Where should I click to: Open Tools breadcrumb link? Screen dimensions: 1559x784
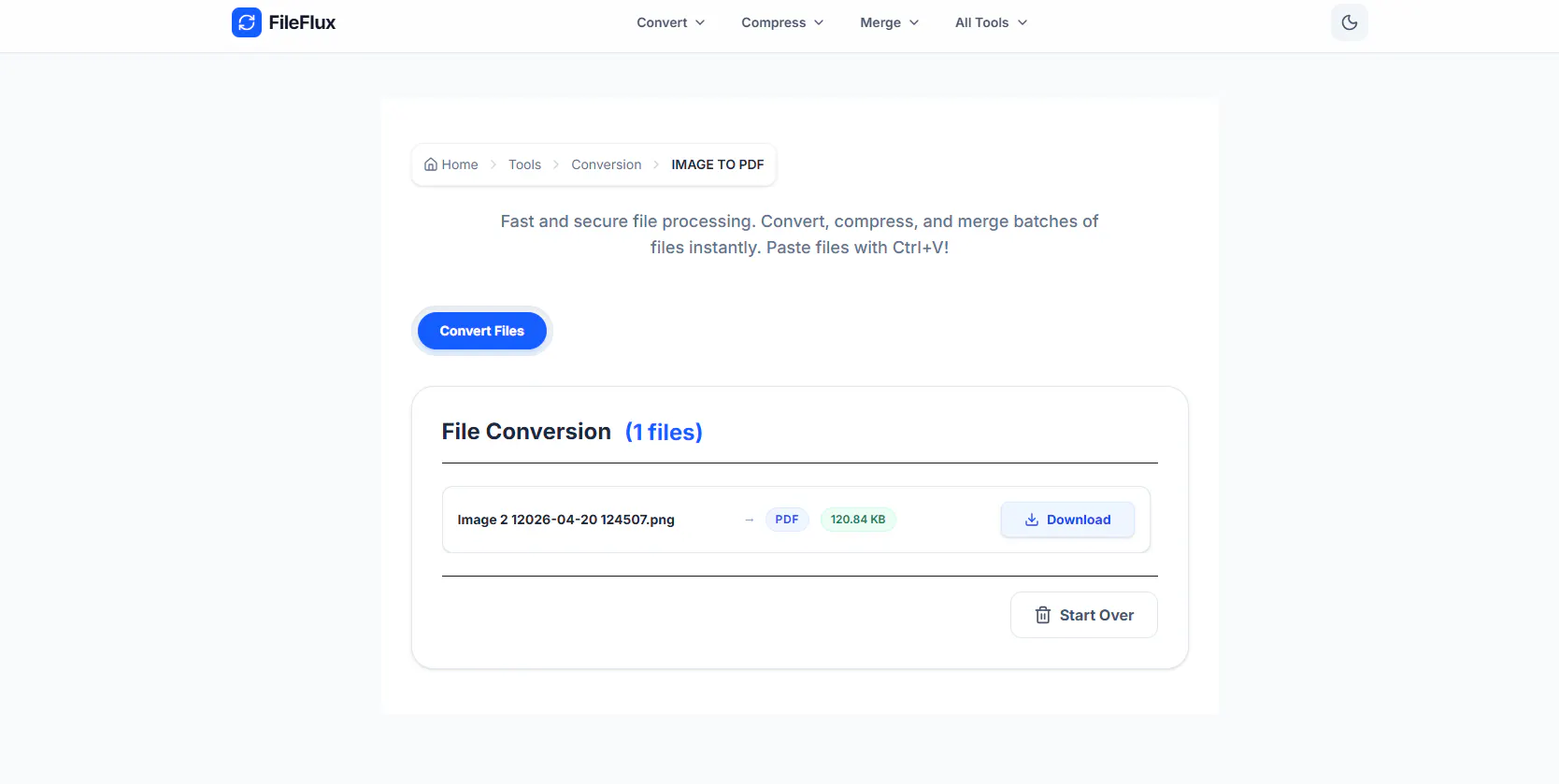[x=524, y=164]
